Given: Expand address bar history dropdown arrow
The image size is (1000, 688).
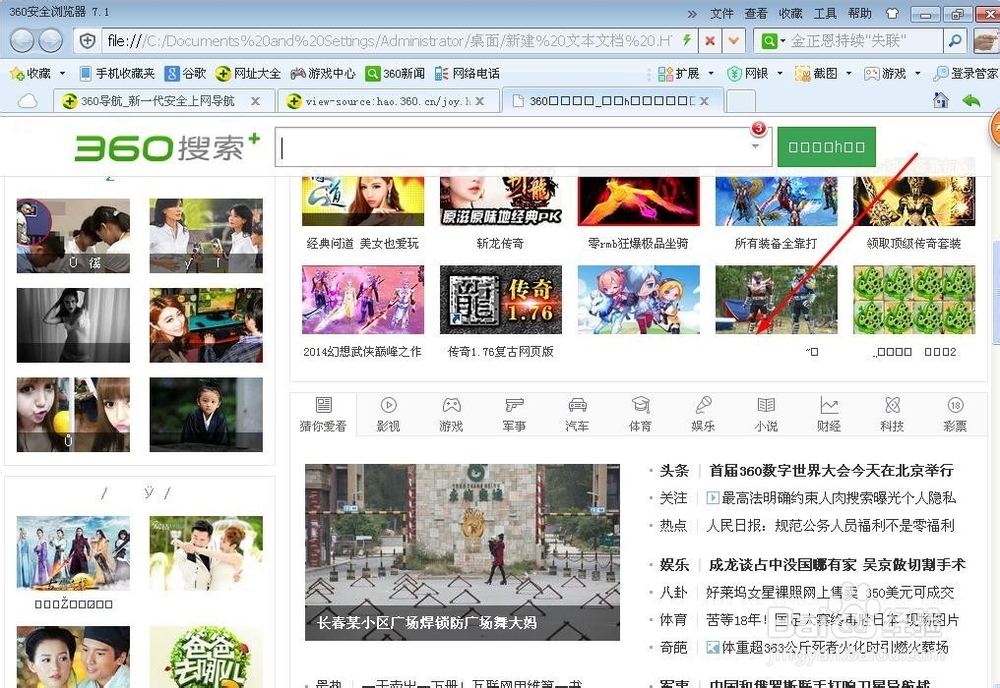Looking at the screenshot, I should point(733,41).
